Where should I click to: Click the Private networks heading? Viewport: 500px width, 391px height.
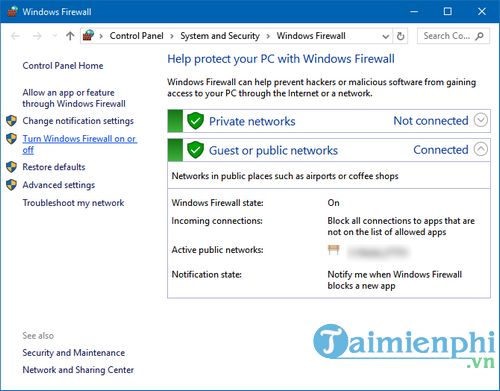pos(252,121)
